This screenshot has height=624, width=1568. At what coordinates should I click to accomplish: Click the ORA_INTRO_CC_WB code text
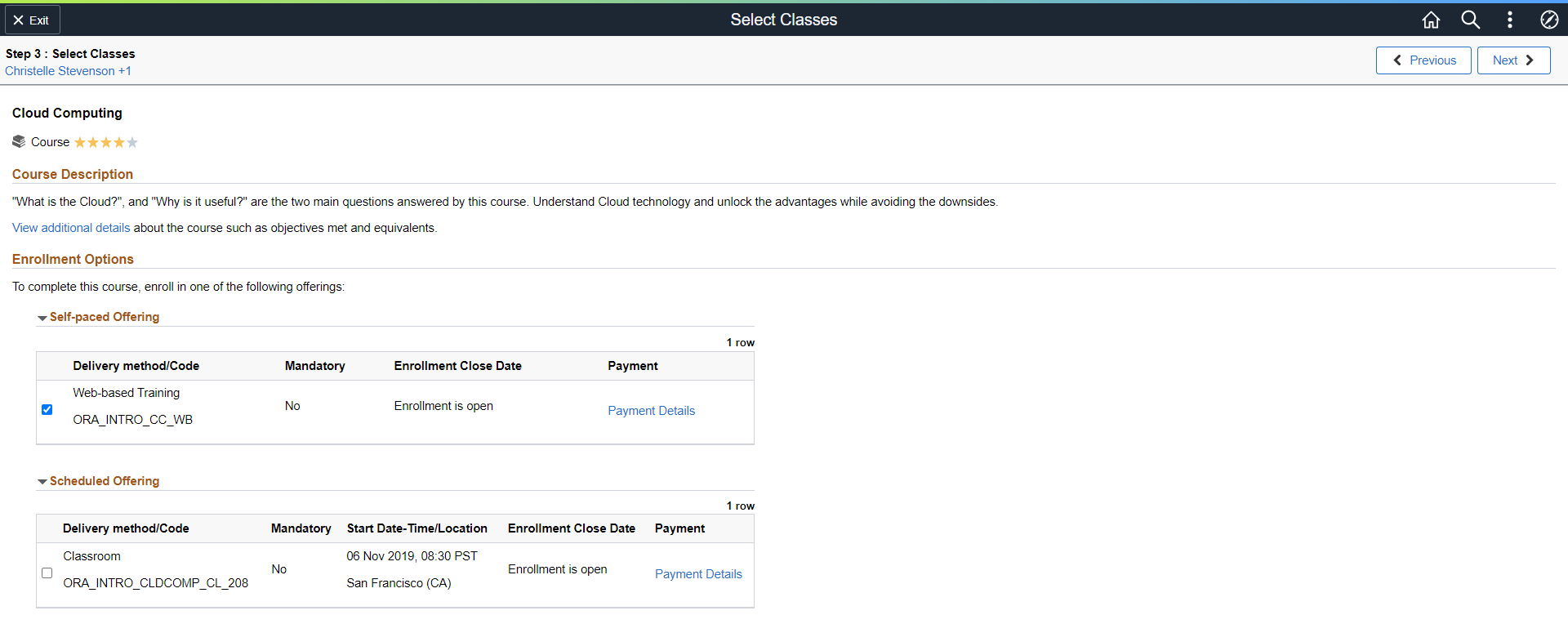coord(132,420)
